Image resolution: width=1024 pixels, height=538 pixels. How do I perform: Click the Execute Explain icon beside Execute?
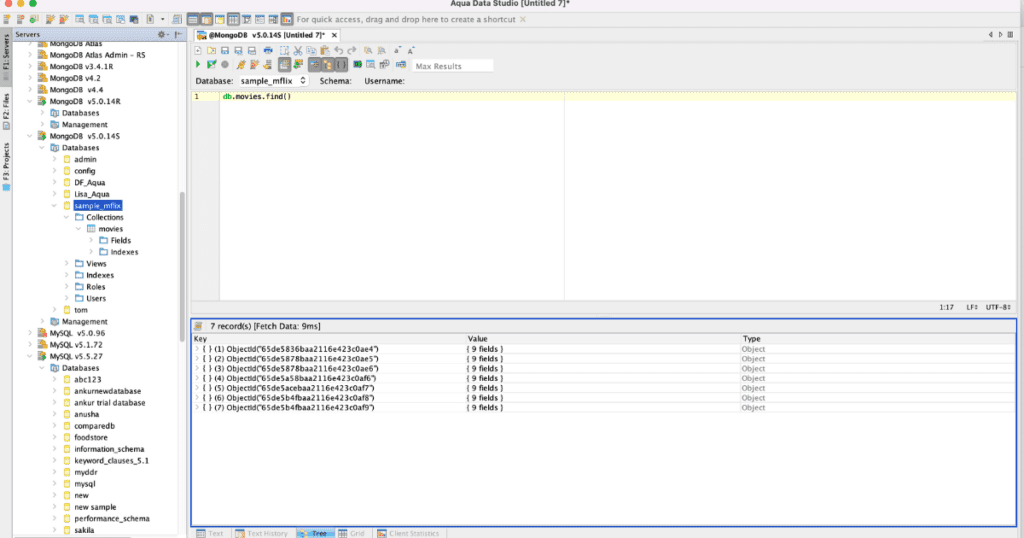pyautogui.click(x=212, y=65)
